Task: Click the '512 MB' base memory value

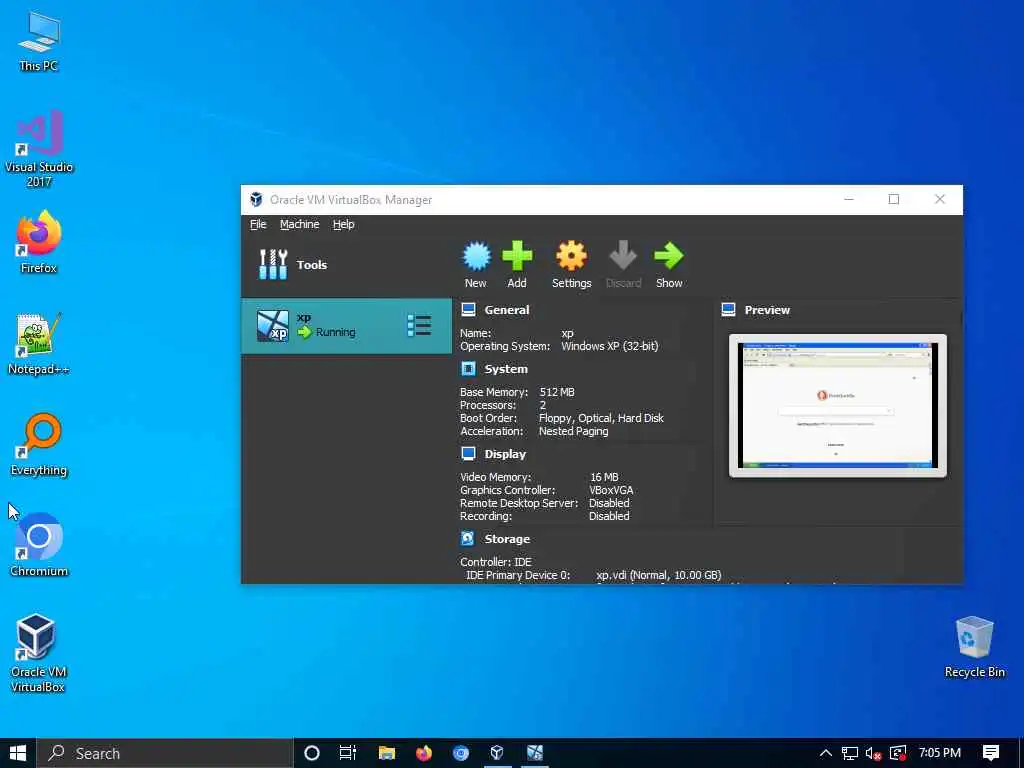Action: click(x=557, y=392)
